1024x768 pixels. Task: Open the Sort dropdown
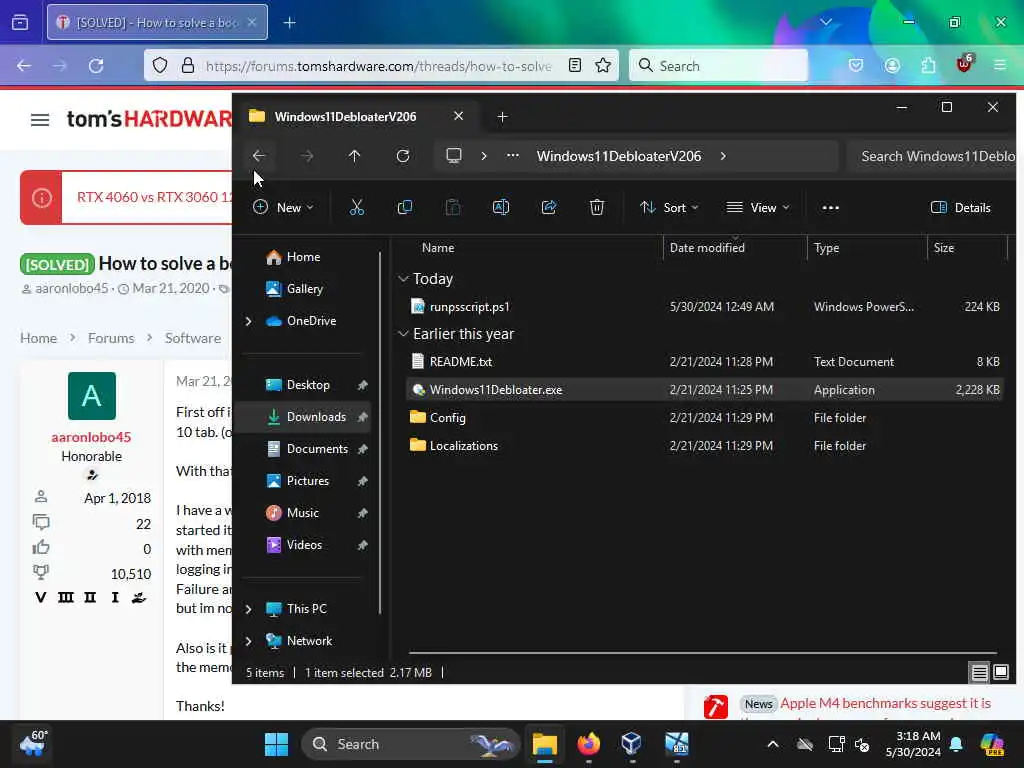[x=669, y=208]
